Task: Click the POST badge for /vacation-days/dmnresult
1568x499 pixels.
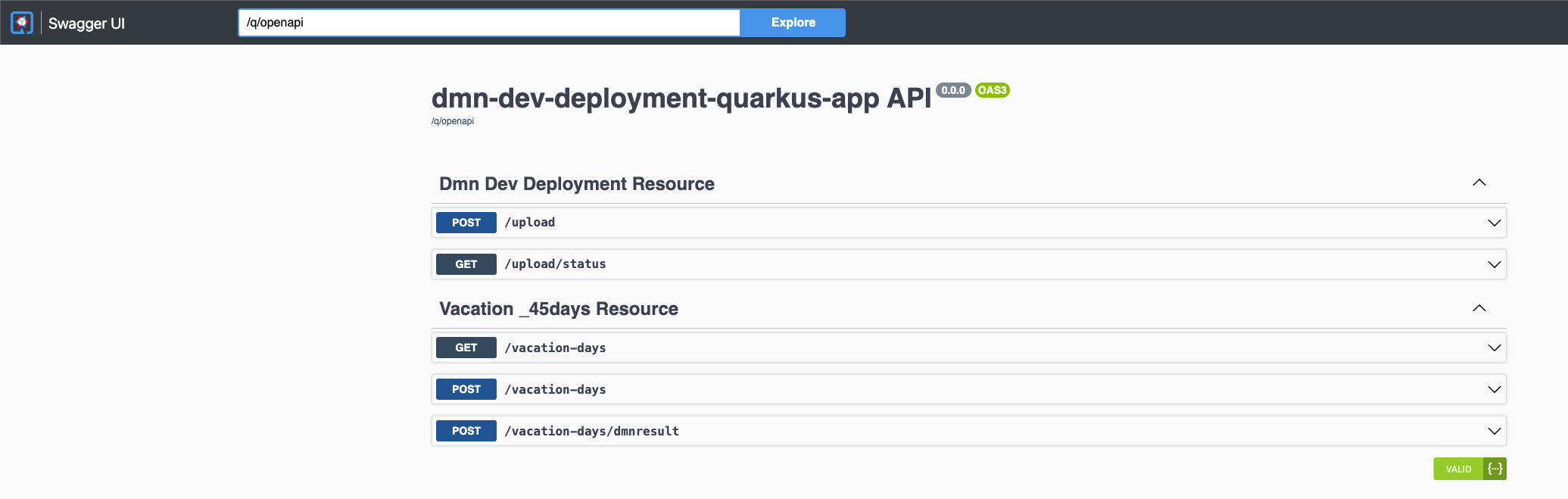Action: click(466, 431)
